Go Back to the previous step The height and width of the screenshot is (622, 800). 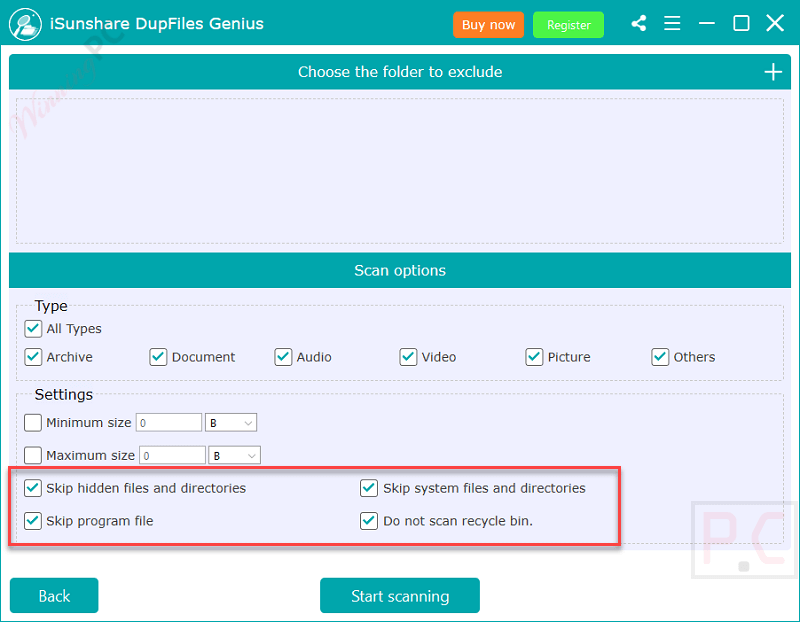[x=54, y=596]
